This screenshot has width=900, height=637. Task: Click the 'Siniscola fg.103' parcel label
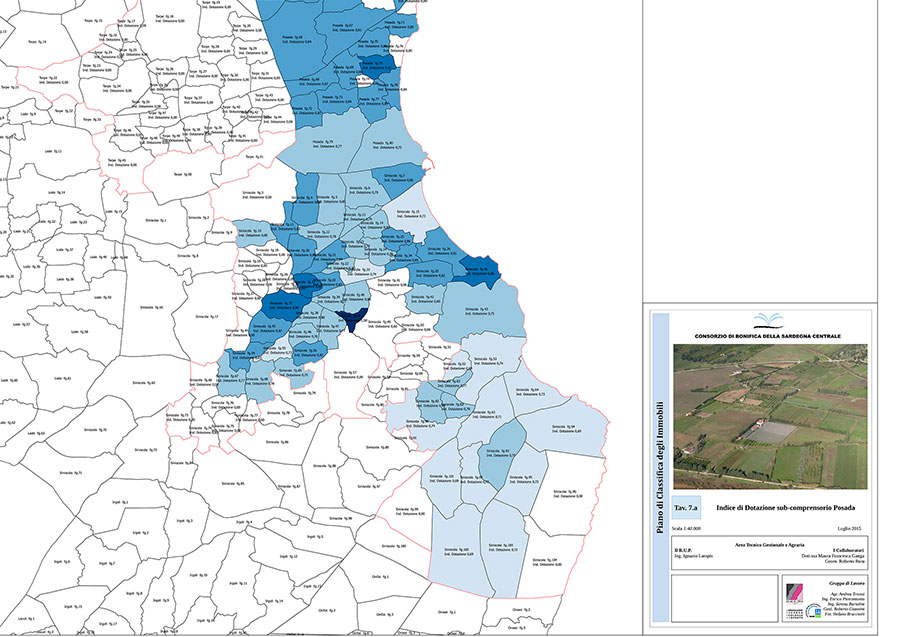coord(500,545)
